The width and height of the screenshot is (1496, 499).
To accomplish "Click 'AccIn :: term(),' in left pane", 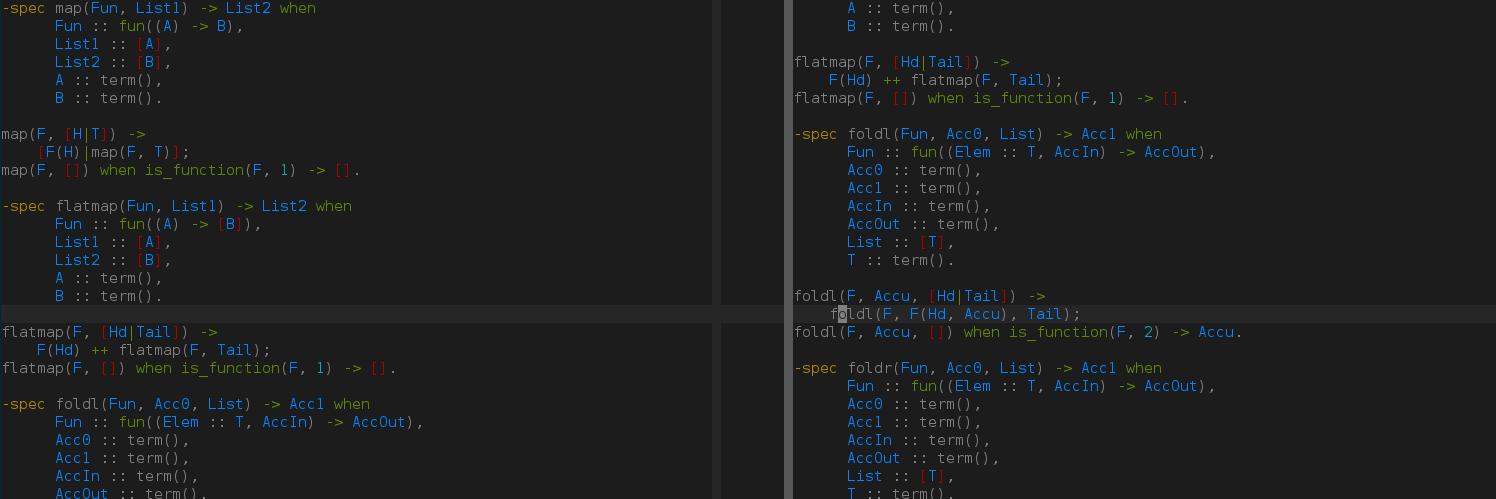I will click(127, 476).
